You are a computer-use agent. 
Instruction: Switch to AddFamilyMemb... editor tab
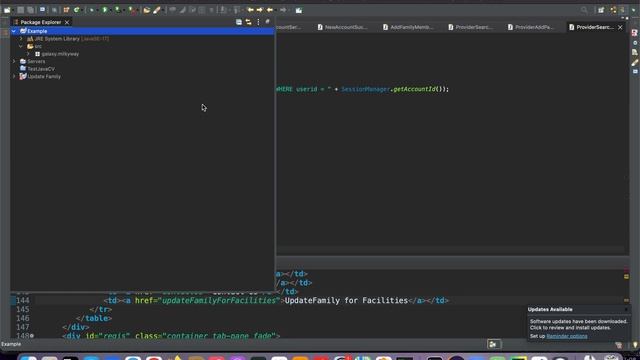(408, 27)
